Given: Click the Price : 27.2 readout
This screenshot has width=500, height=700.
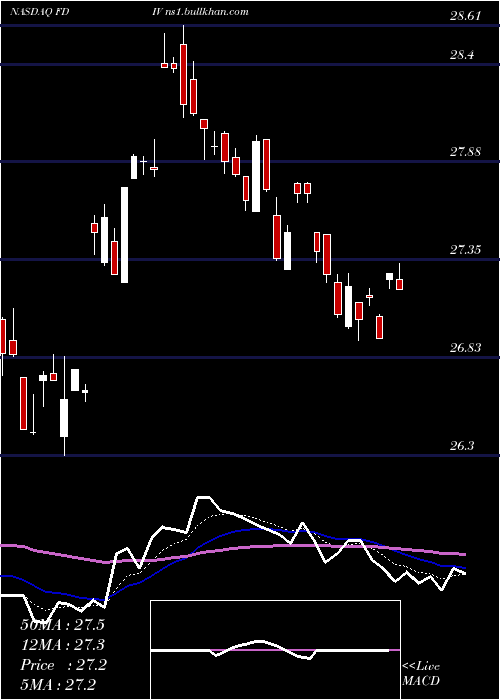Looking at the screenshot, I should click(63, 665).
